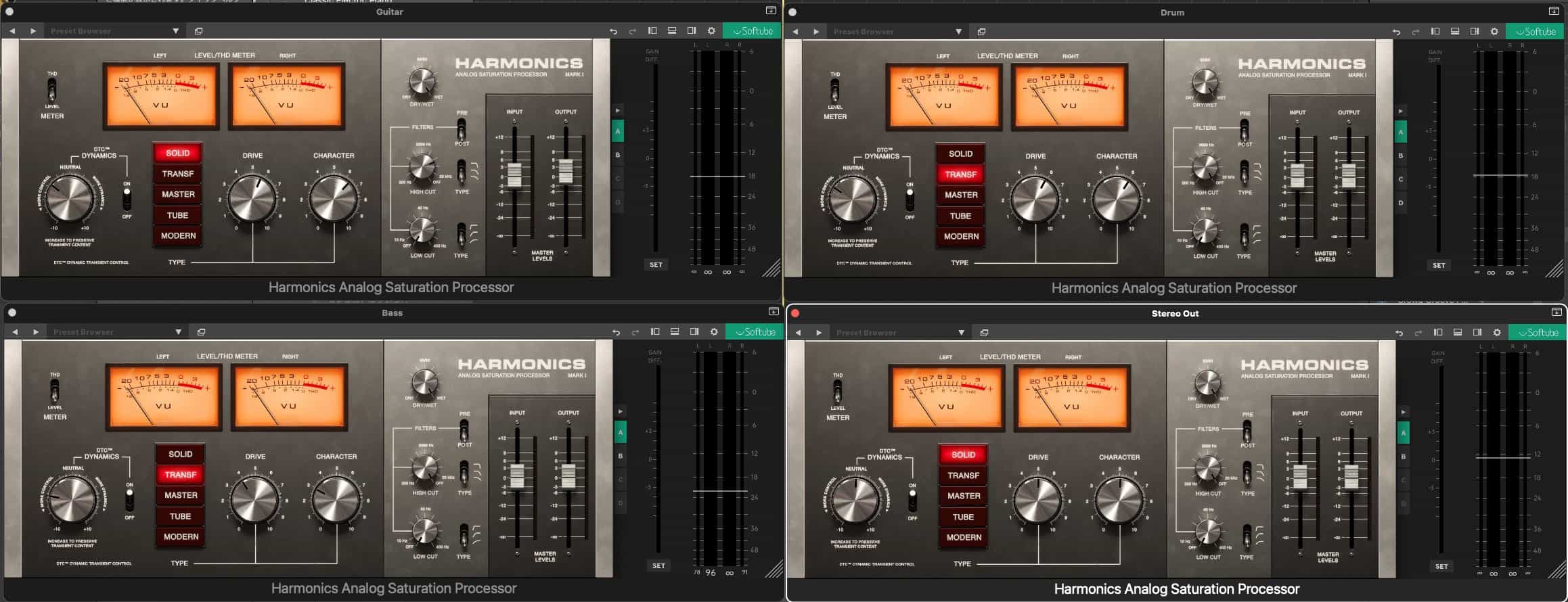Choose TRANSF saturation type in Stereo Out
The height and width of the screenshot is (602, 1568).
(x=964, y=476)
